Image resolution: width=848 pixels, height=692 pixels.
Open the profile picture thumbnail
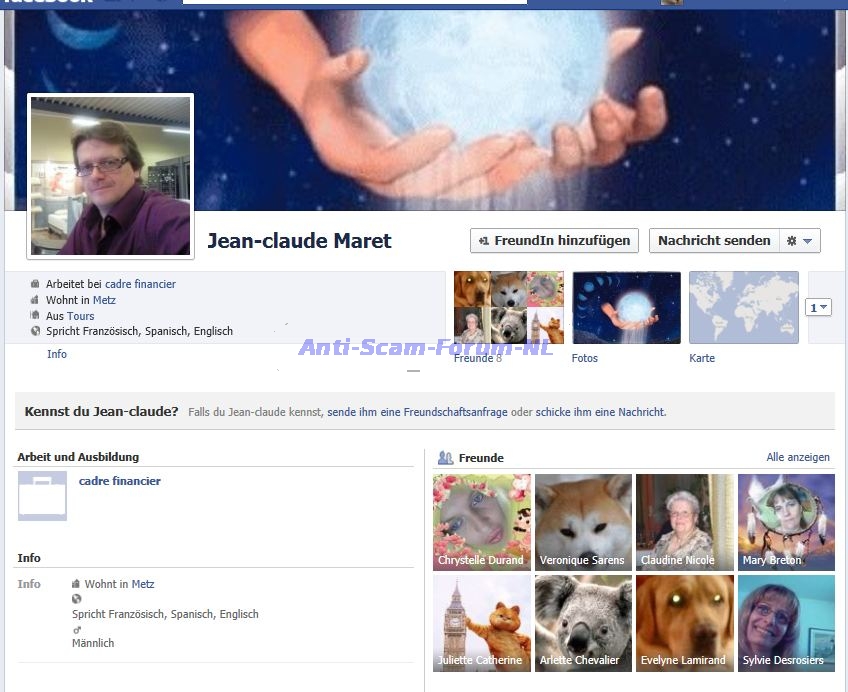click(111, 176)
